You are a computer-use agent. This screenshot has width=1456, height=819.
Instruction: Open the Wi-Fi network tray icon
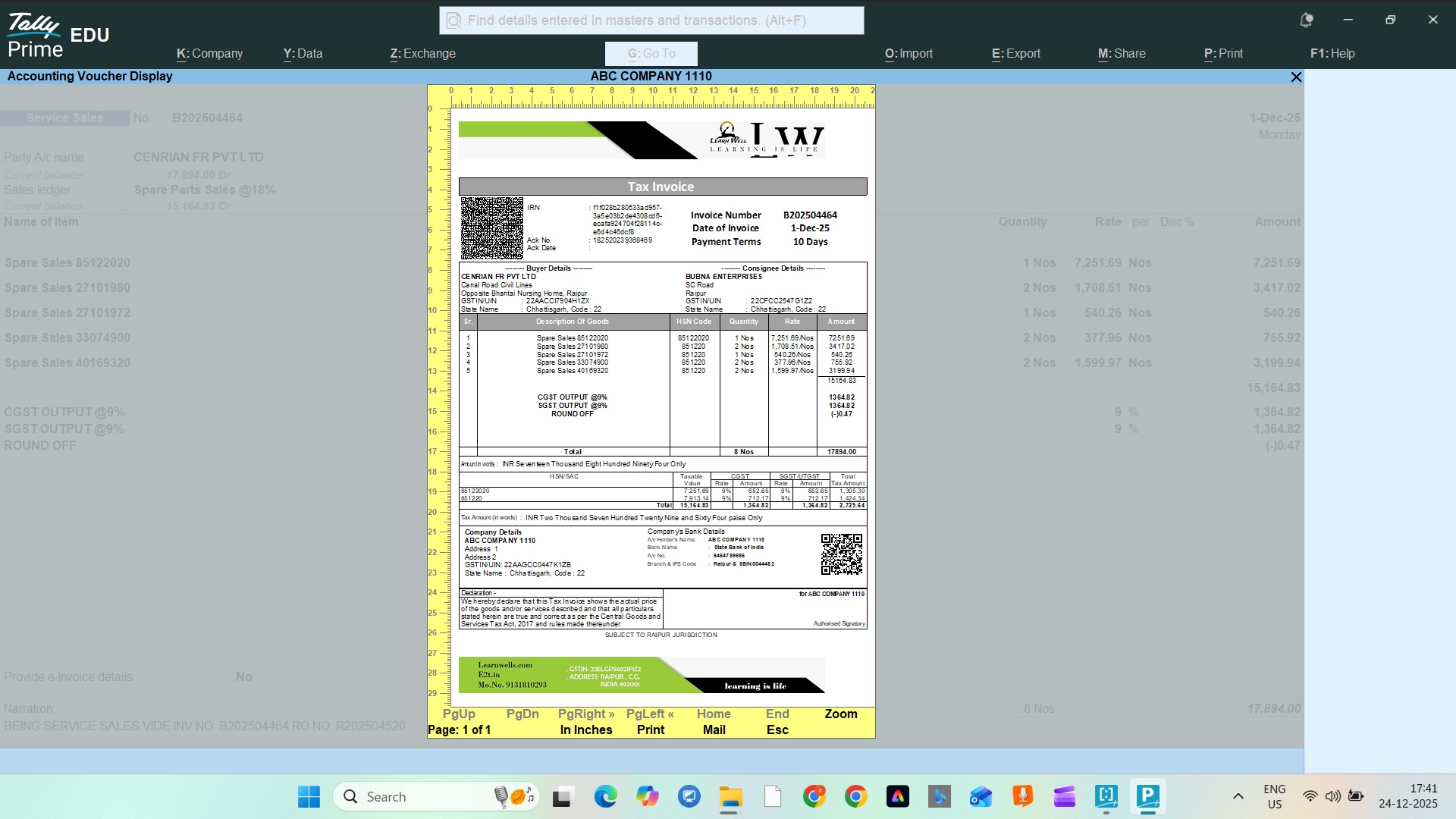pyautogui.click(x=1310, y=796)
